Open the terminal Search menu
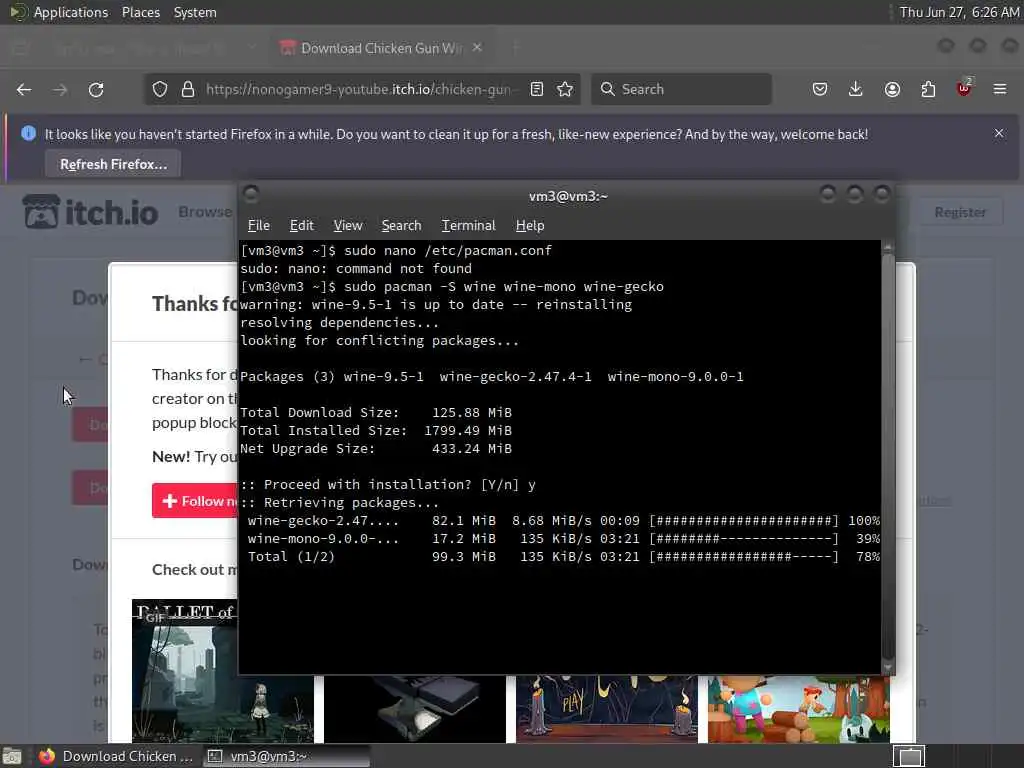This screenshot has height=768, width=1024. click(x=401, y=225)
